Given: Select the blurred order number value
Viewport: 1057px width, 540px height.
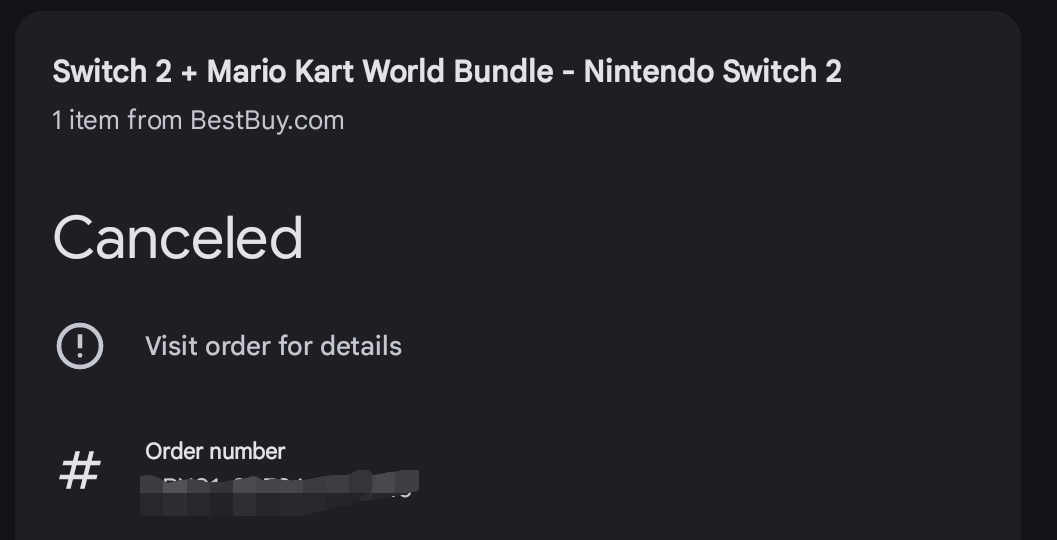Looking at the screenshot, I should tap(279, 492).
